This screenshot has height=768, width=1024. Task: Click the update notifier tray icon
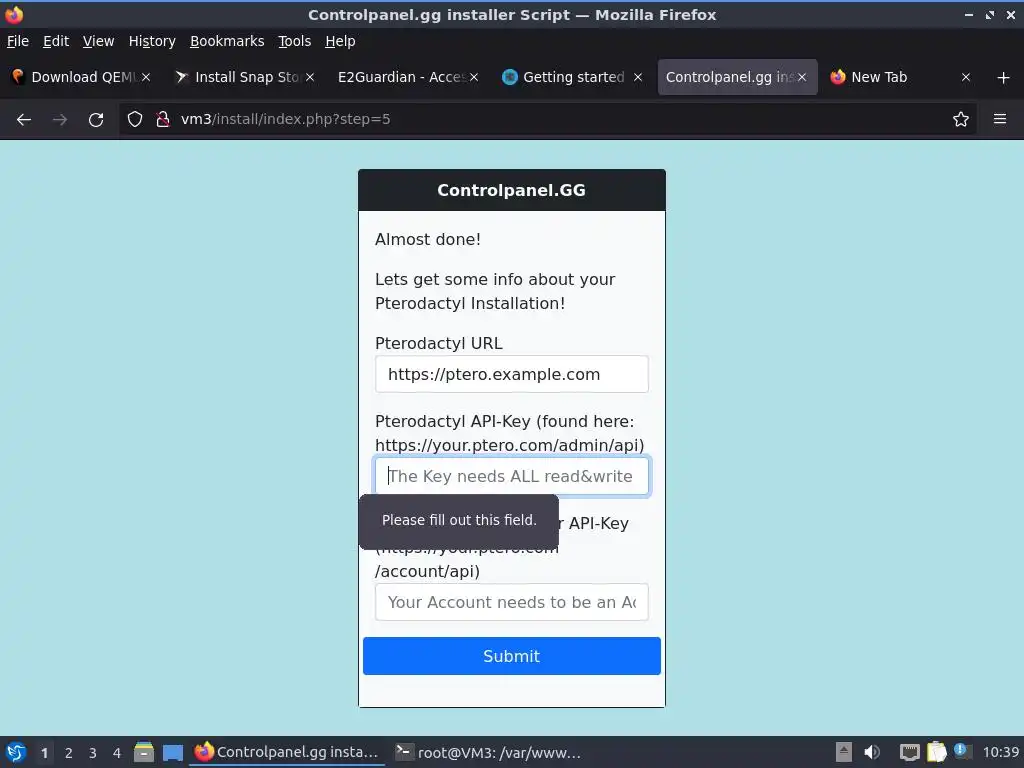click(962, 751)
